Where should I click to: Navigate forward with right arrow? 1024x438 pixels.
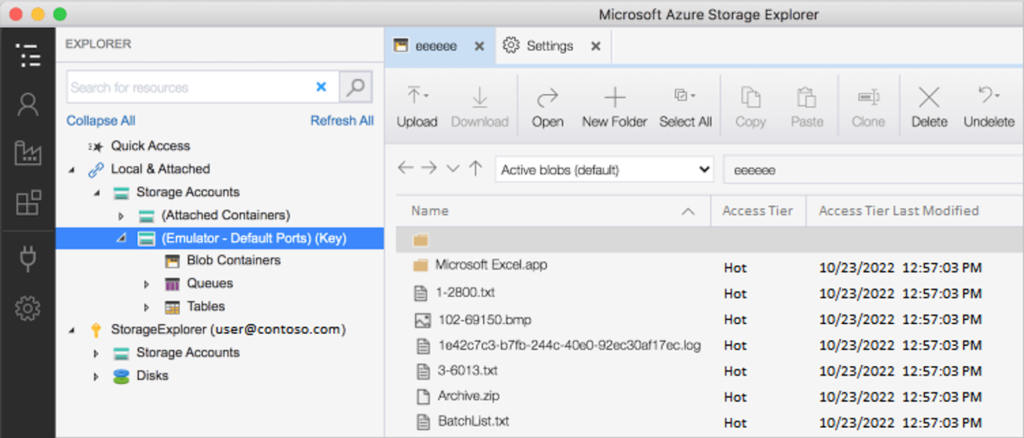tap(428, 168)
